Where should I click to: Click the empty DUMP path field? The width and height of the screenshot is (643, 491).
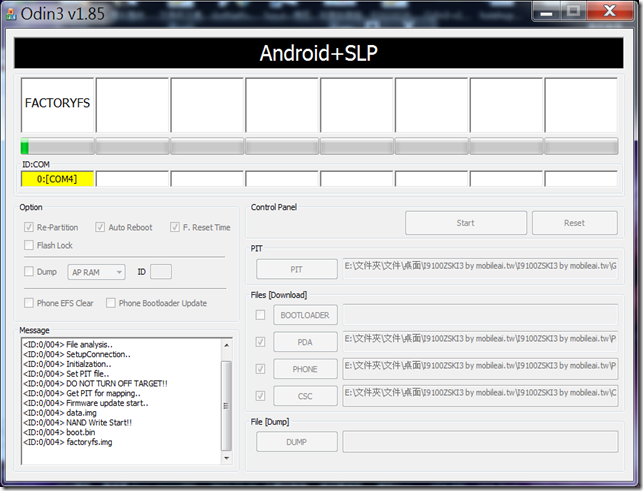480,441
